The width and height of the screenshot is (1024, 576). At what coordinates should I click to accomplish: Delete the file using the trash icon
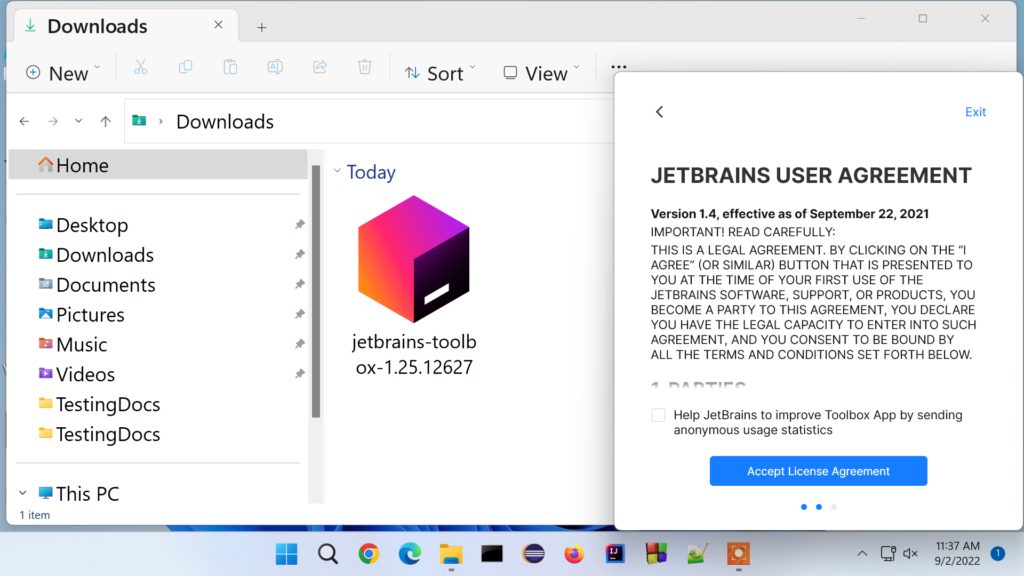point(364,67)
